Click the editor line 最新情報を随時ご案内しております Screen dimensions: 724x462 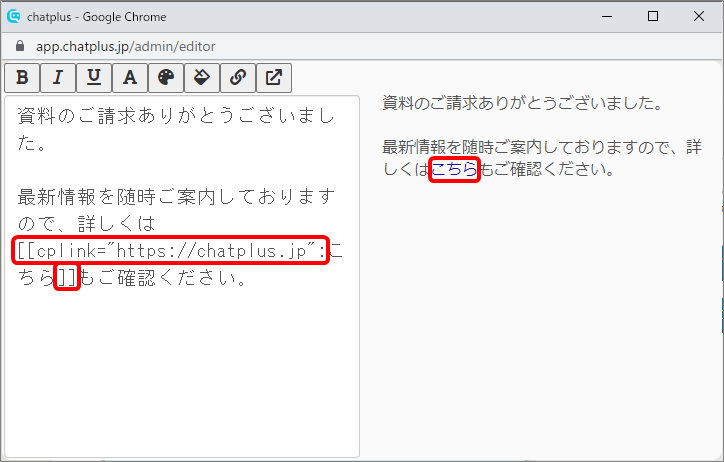click(176, 197)
